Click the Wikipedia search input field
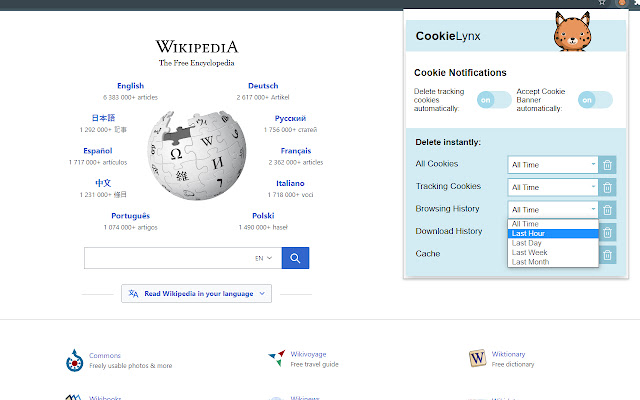Viewport: 640px width, 400px height. pos(165,258)
